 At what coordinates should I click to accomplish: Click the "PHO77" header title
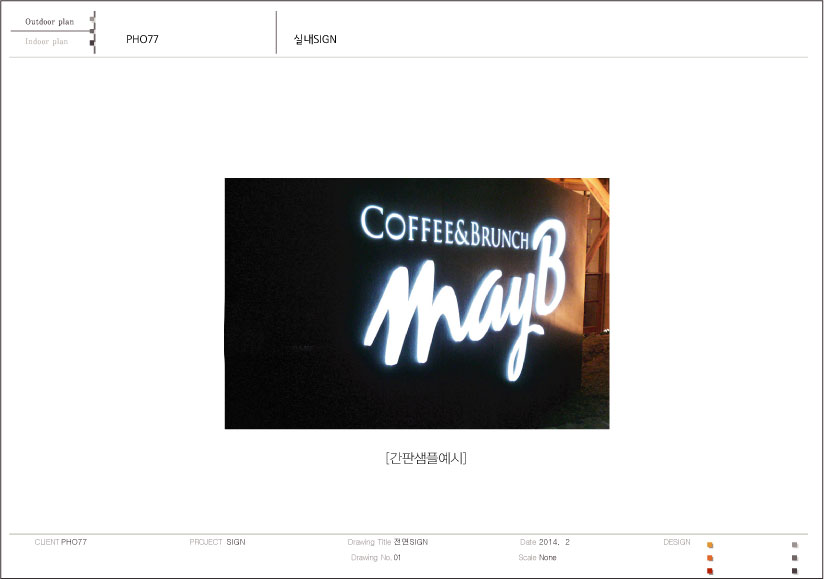pos(142,39)
